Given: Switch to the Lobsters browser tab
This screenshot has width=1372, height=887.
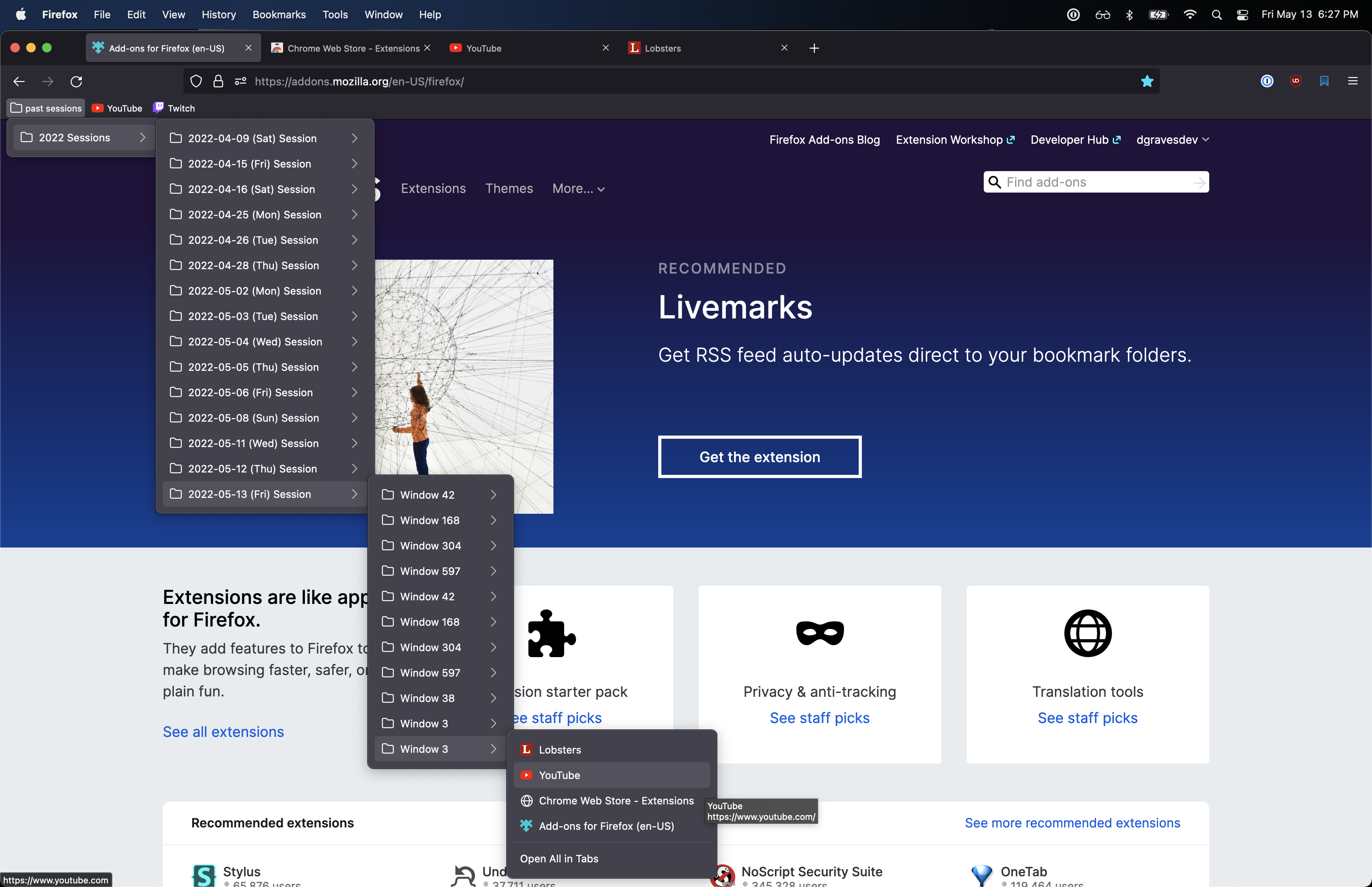Looking at the screenshot, I should coord(662,48).
